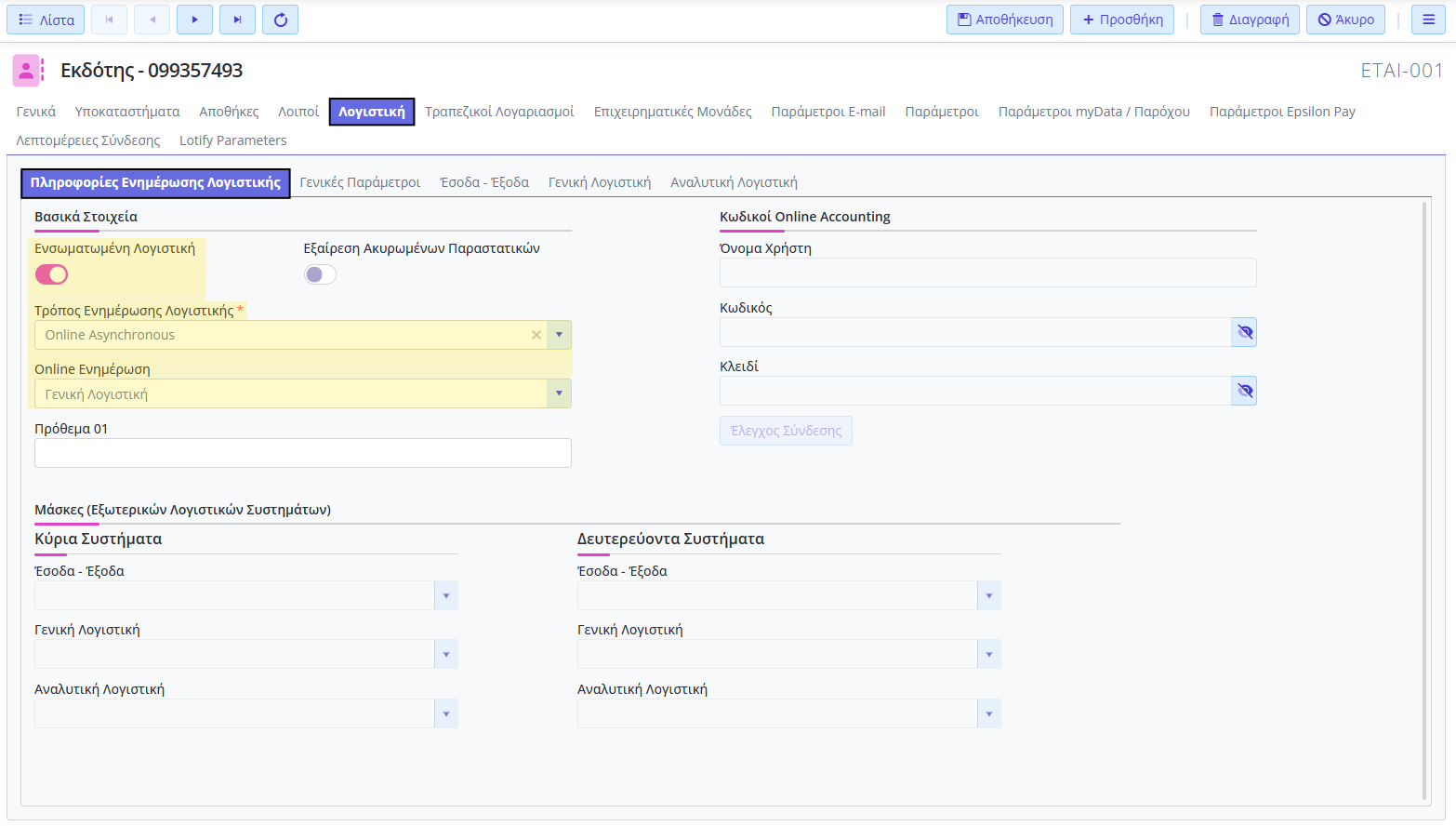The image size is (1456, 826).
Task: Expand the Τρόπος Ενημέρωσης Λογιστικής dropdown
Action: (559, 335)
